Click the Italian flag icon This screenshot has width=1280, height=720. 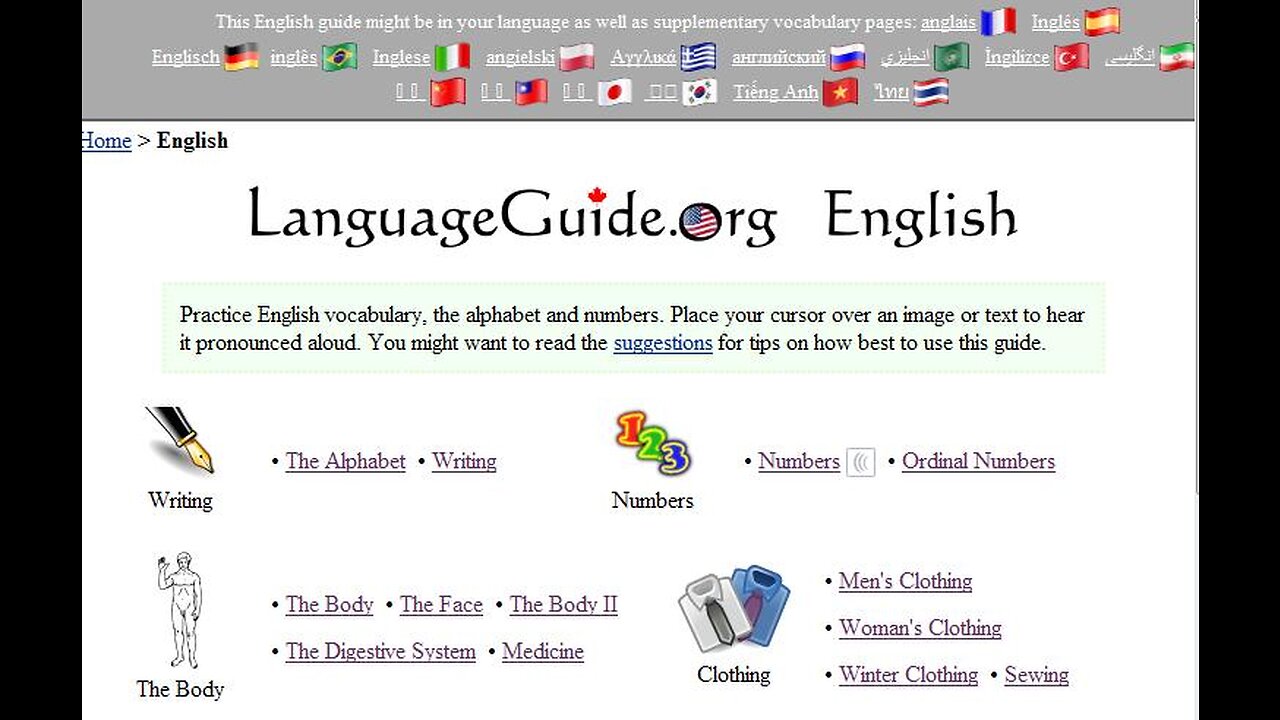452,57
